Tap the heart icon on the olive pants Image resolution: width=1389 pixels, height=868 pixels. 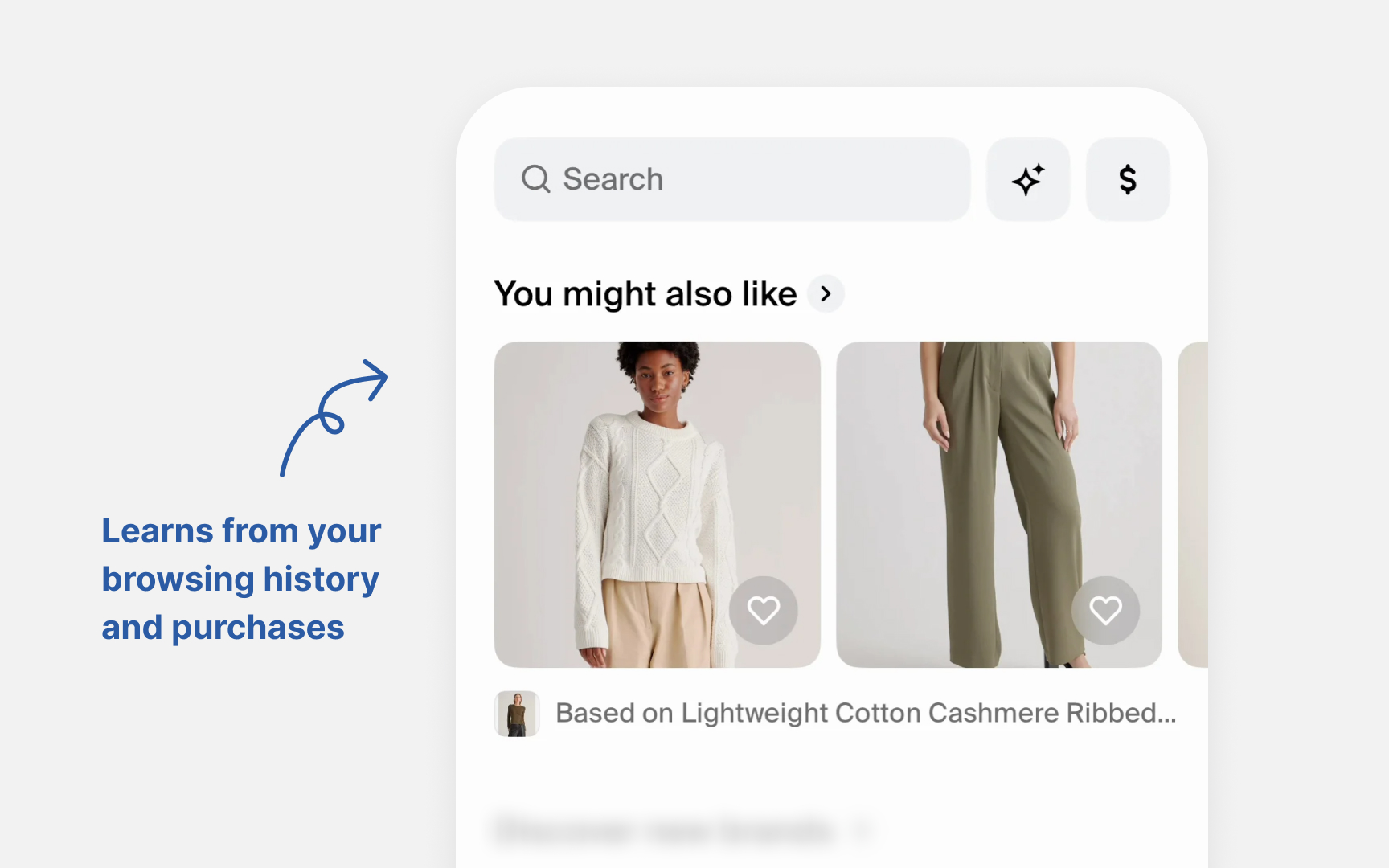[1104, 610]
